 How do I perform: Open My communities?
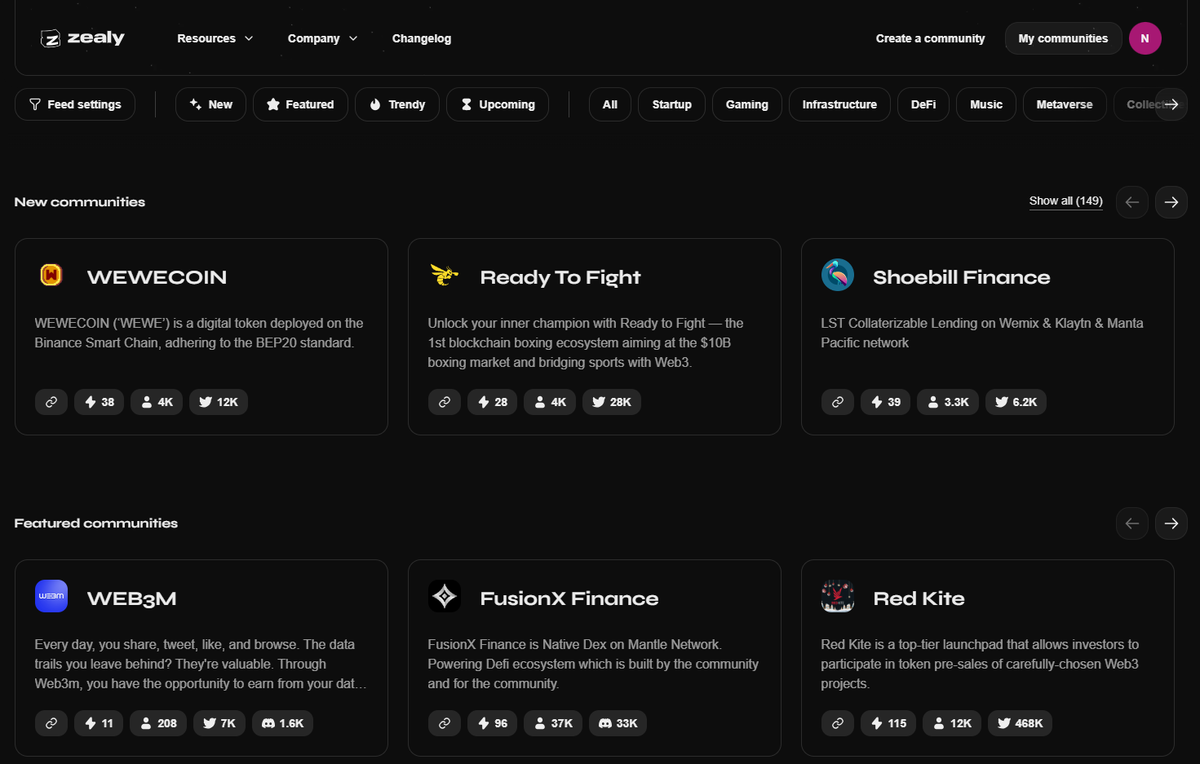point(1063,38)
